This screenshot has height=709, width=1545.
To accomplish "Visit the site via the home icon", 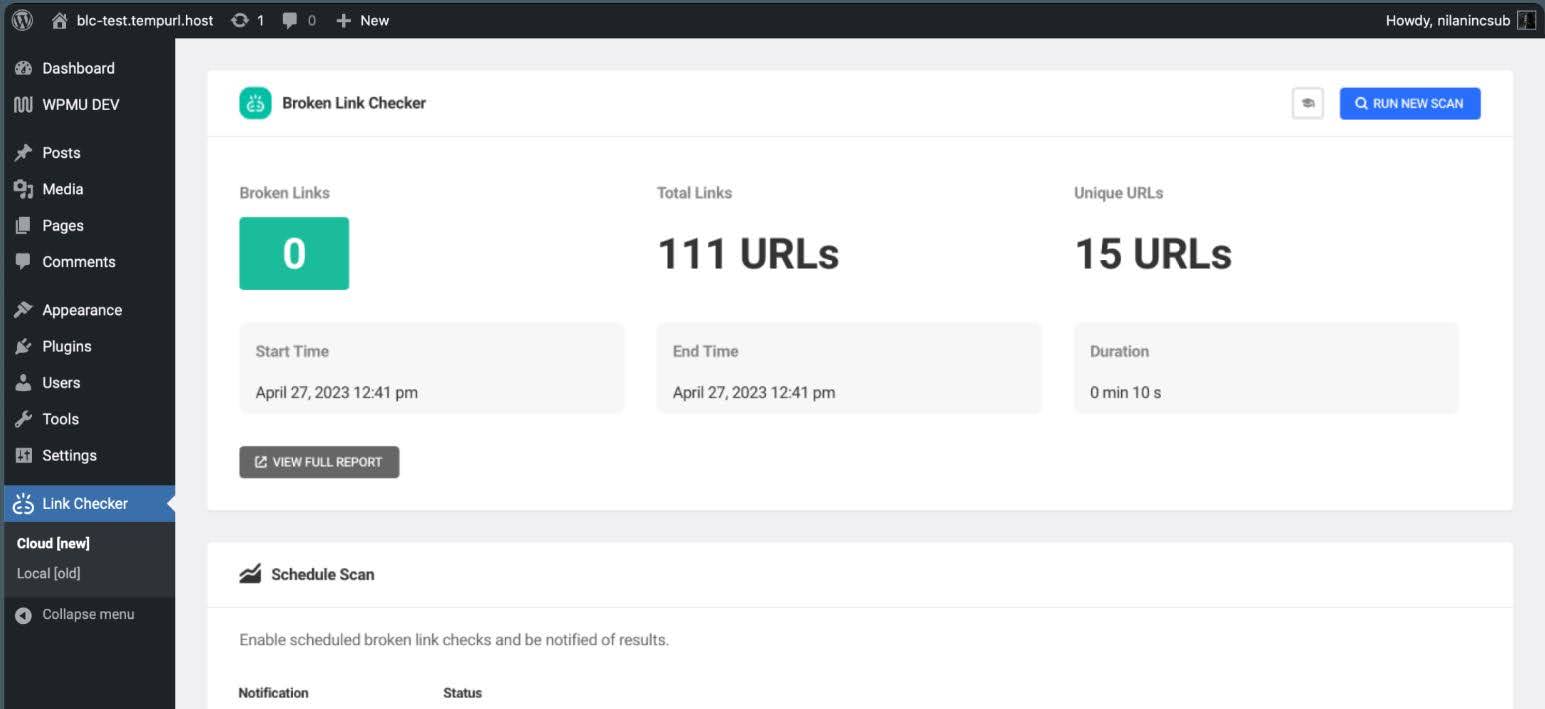I will [60, 19].
